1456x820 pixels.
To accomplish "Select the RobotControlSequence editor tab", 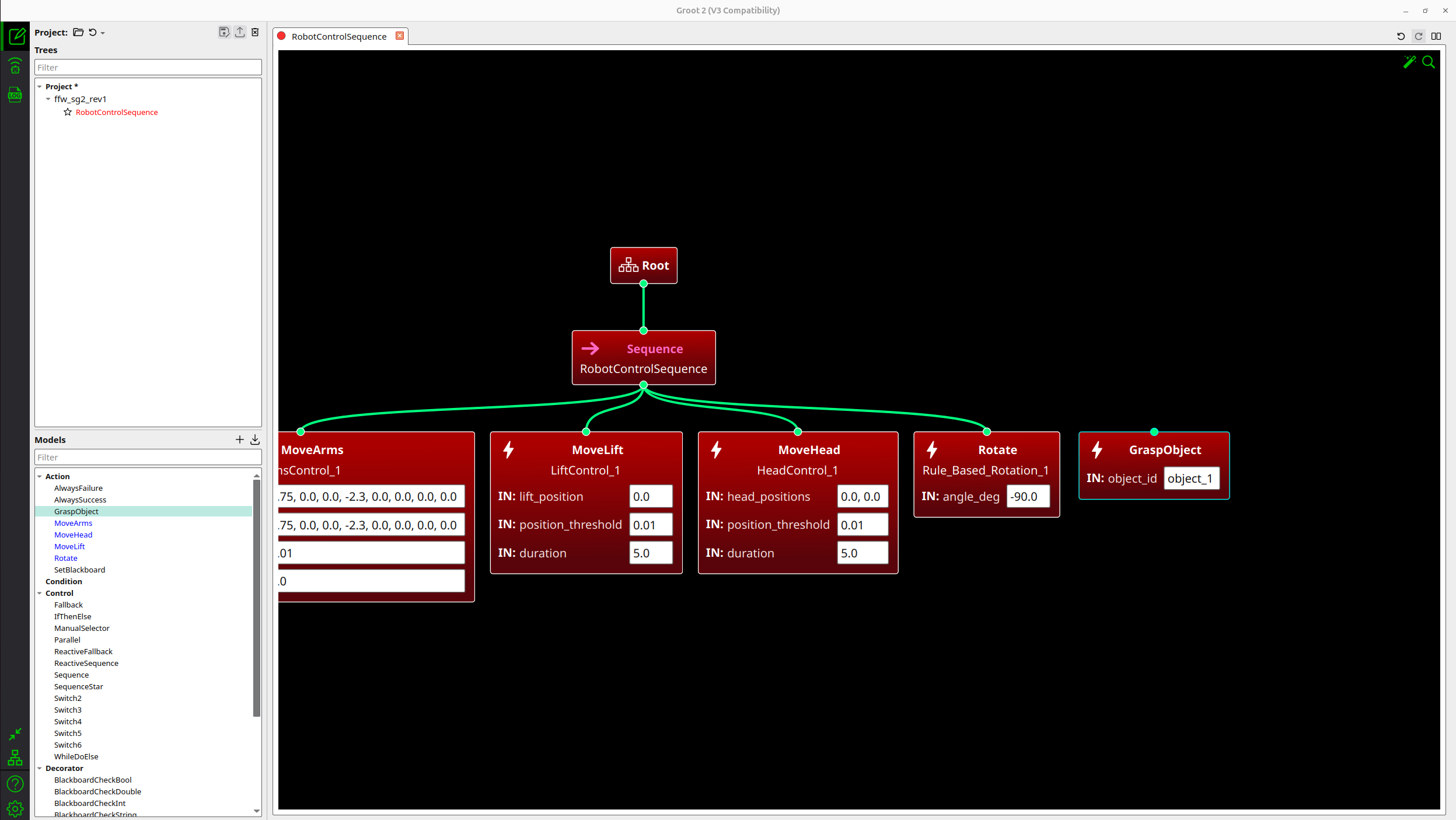I will (x=338, y=36).
